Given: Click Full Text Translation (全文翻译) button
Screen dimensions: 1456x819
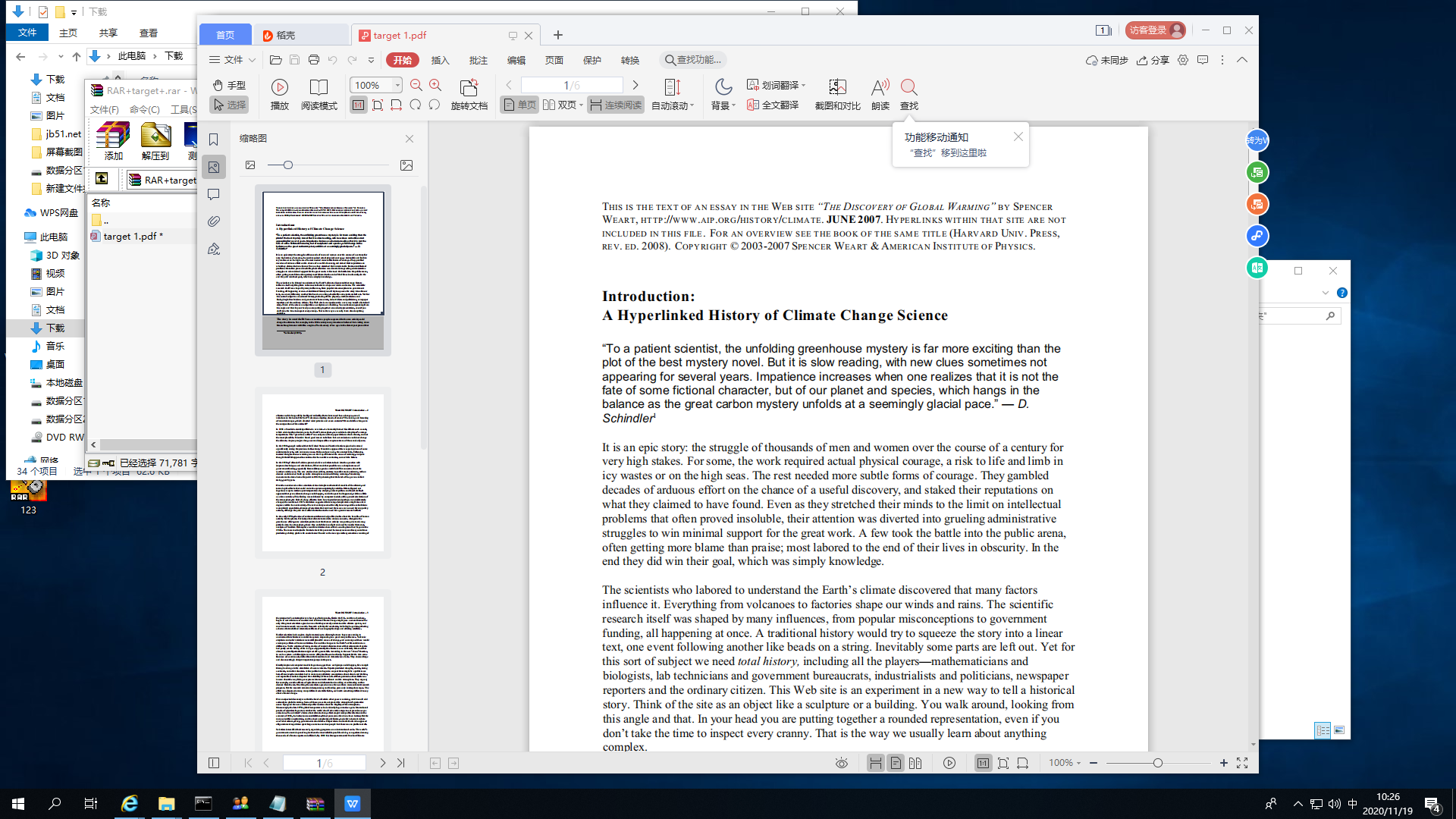Looking at the screenshot, I should coord(773,105).
